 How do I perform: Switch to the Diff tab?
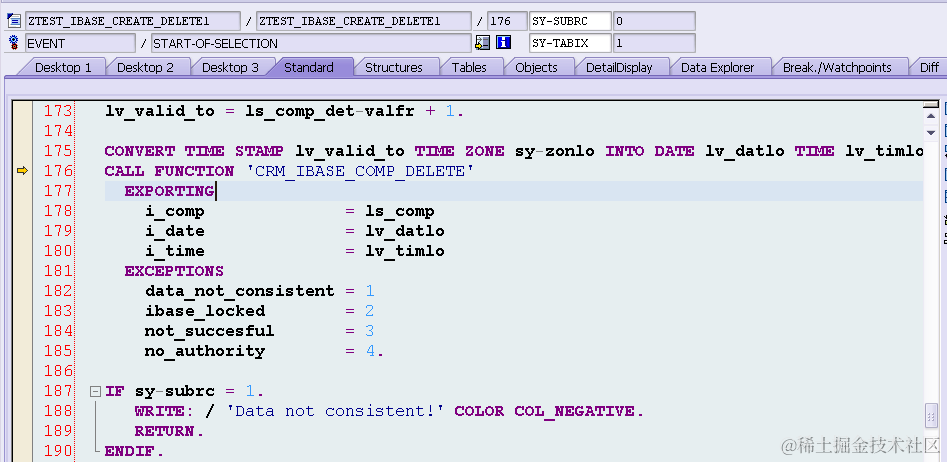929,68
